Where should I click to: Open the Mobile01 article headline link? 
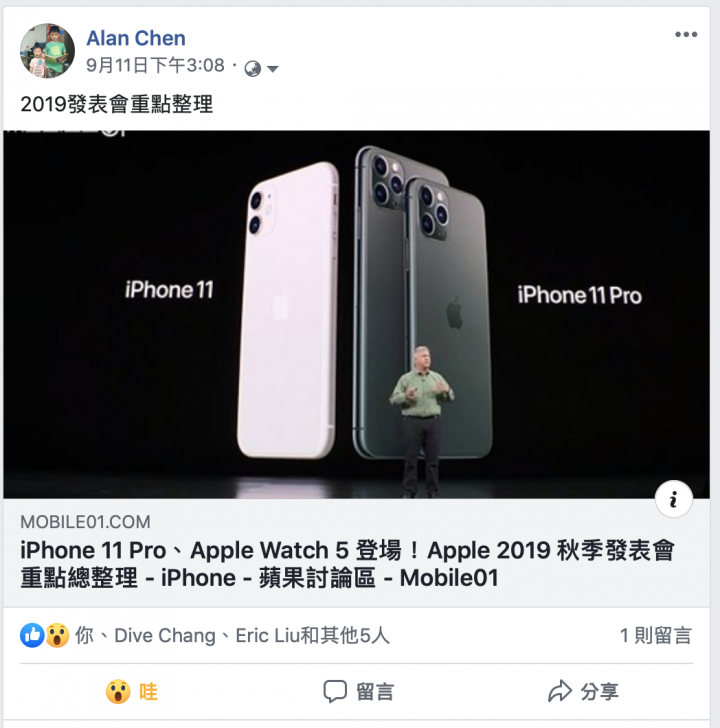tap(347, 564)
